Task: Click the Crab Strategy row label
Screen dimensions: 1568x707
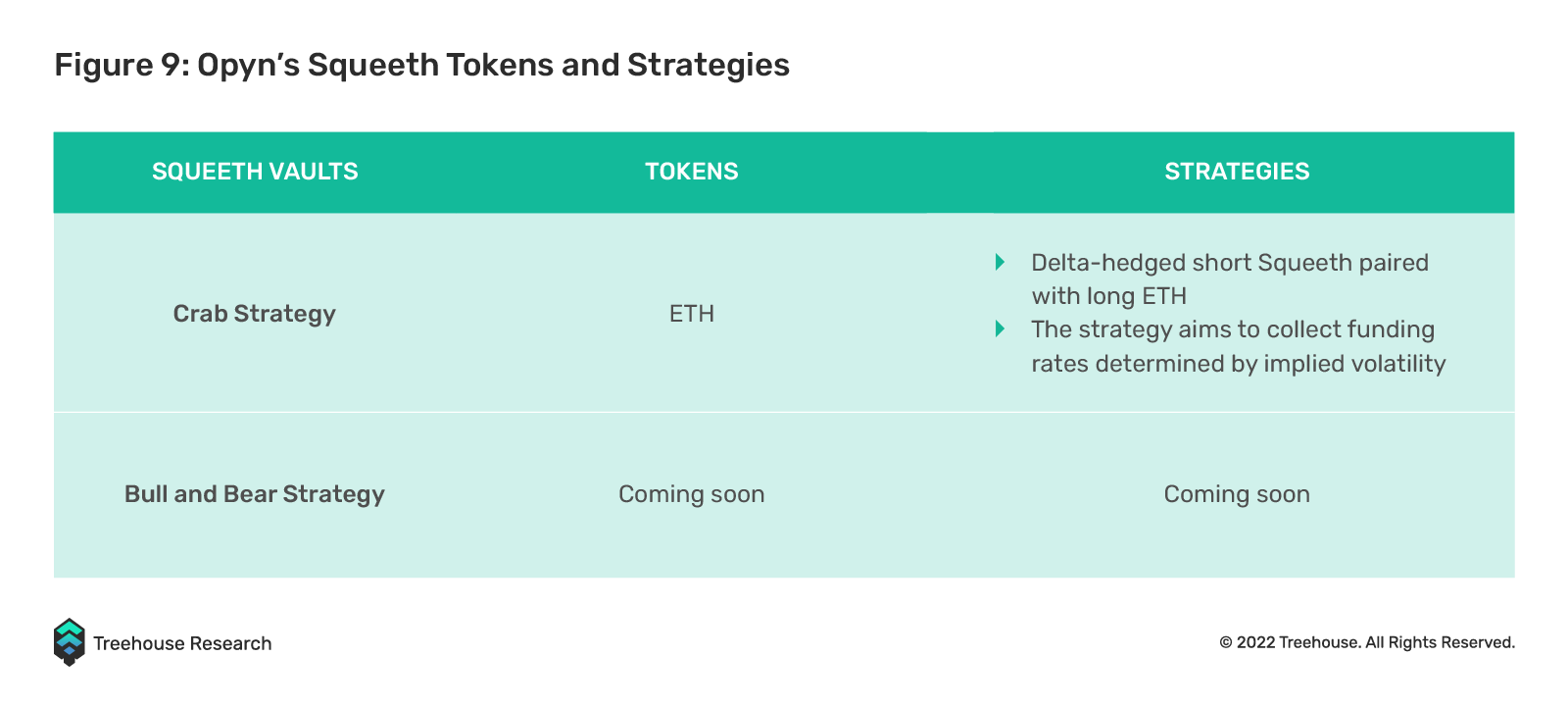Action: tap(255, 314)
